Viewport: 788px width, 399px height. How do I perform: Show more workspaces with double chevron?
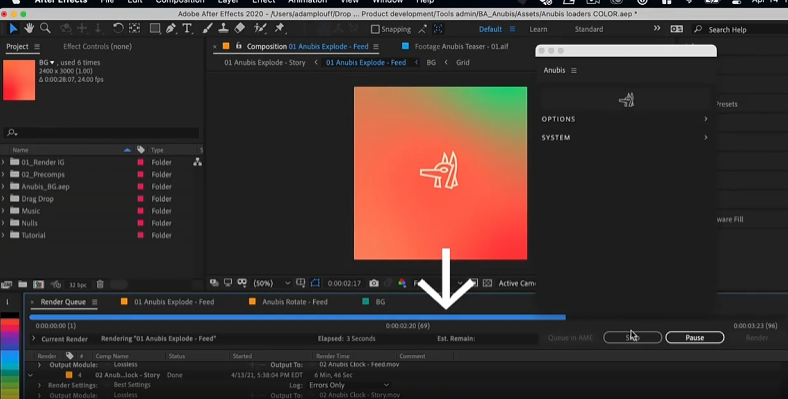point(657,29)
